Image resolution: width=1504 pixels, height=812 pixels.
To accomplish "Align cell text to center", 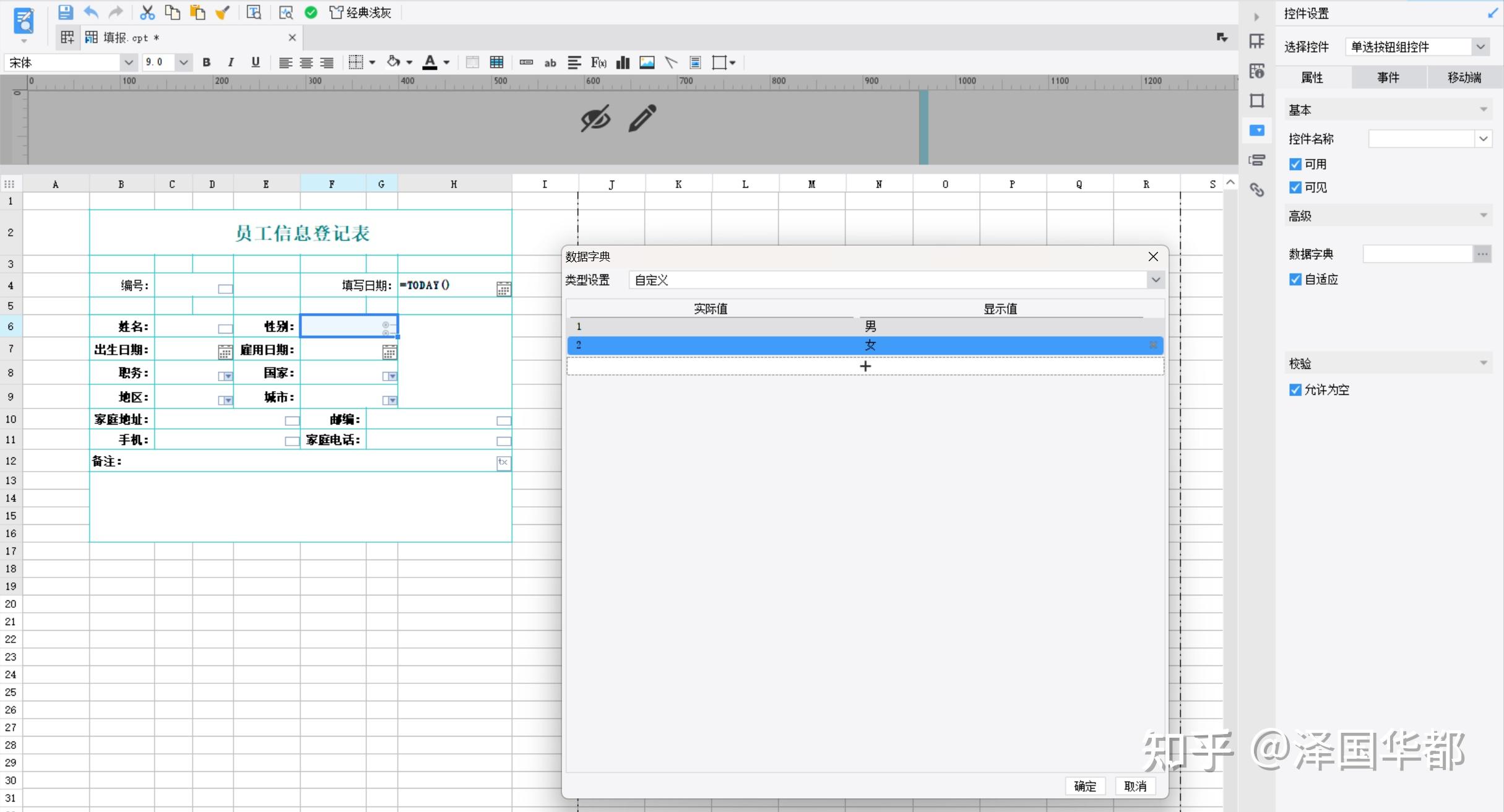I will tap(306, 63).
